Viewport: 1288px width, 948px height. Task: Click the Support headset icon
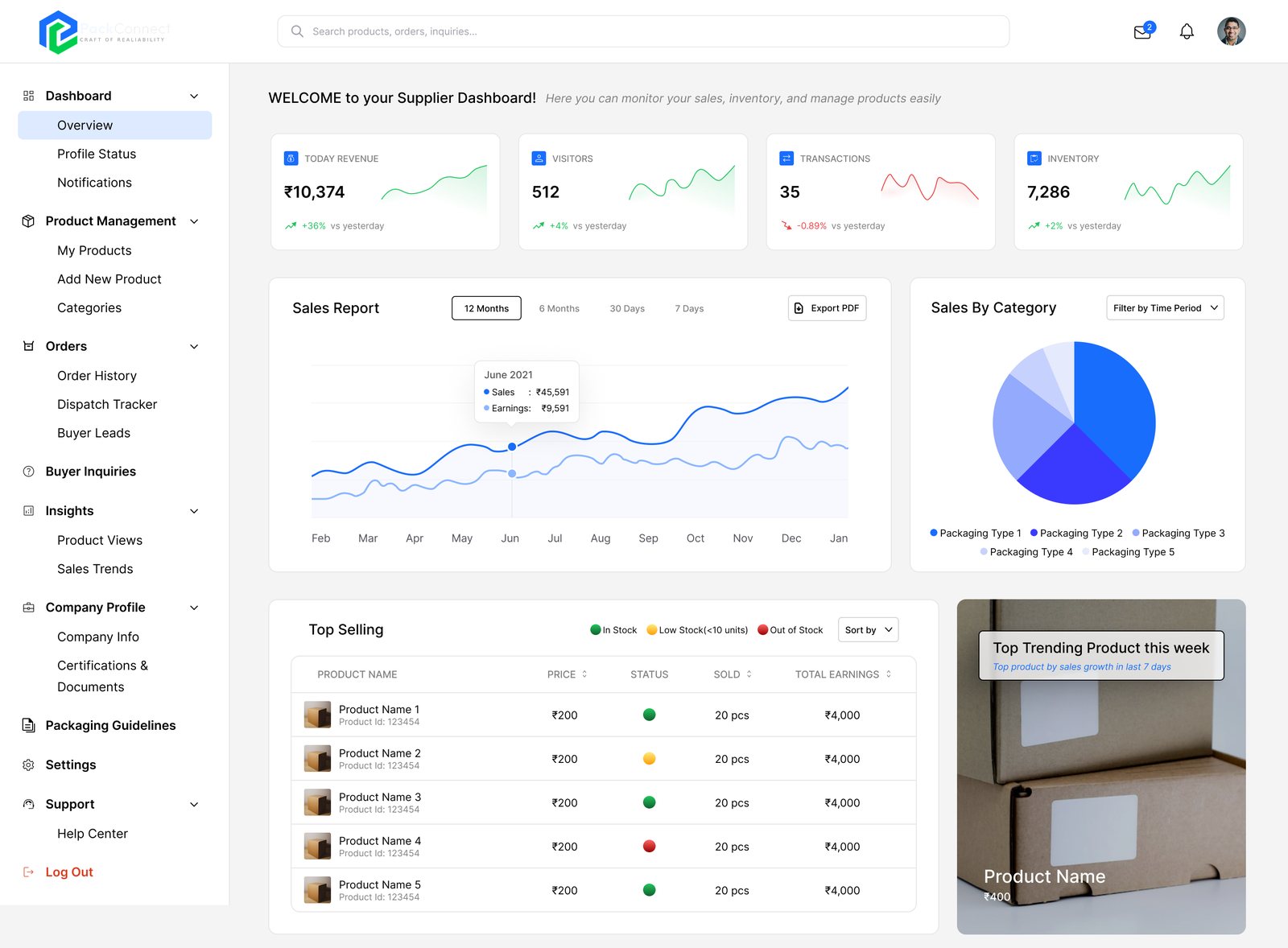[29, 804]
